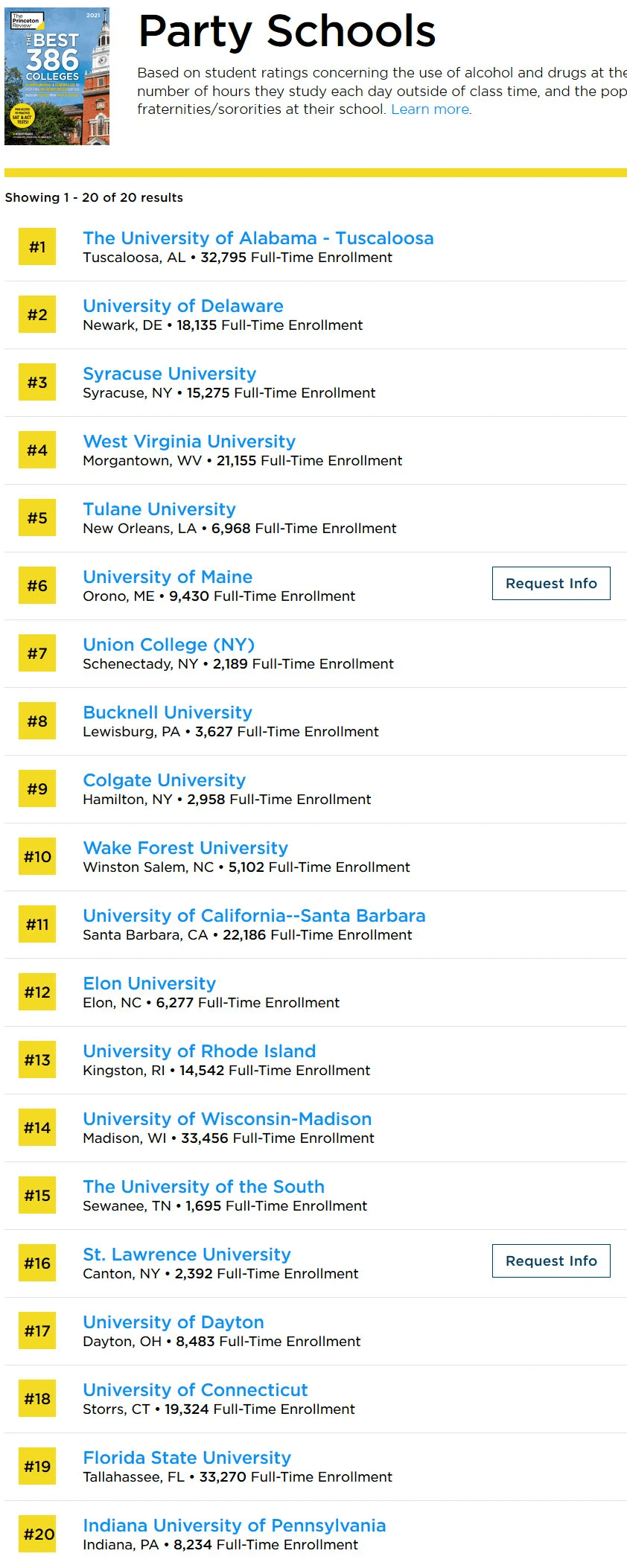Click the #5 rank badge for Tulane
The height and width of the screenshot is (1568, 627).
coord(37,518)
